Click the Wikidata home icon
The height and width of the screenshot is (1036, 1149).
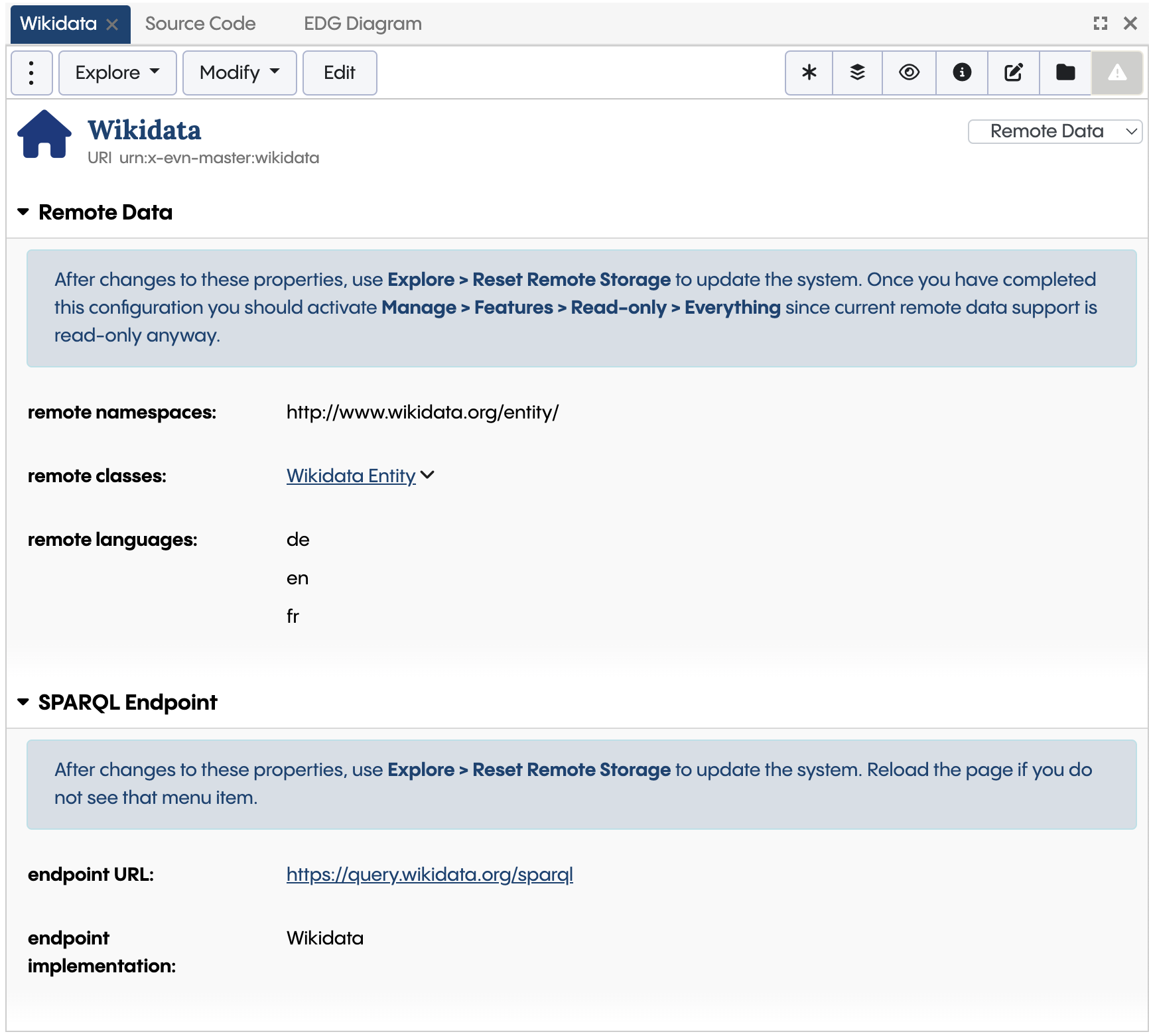coord(44,135)
